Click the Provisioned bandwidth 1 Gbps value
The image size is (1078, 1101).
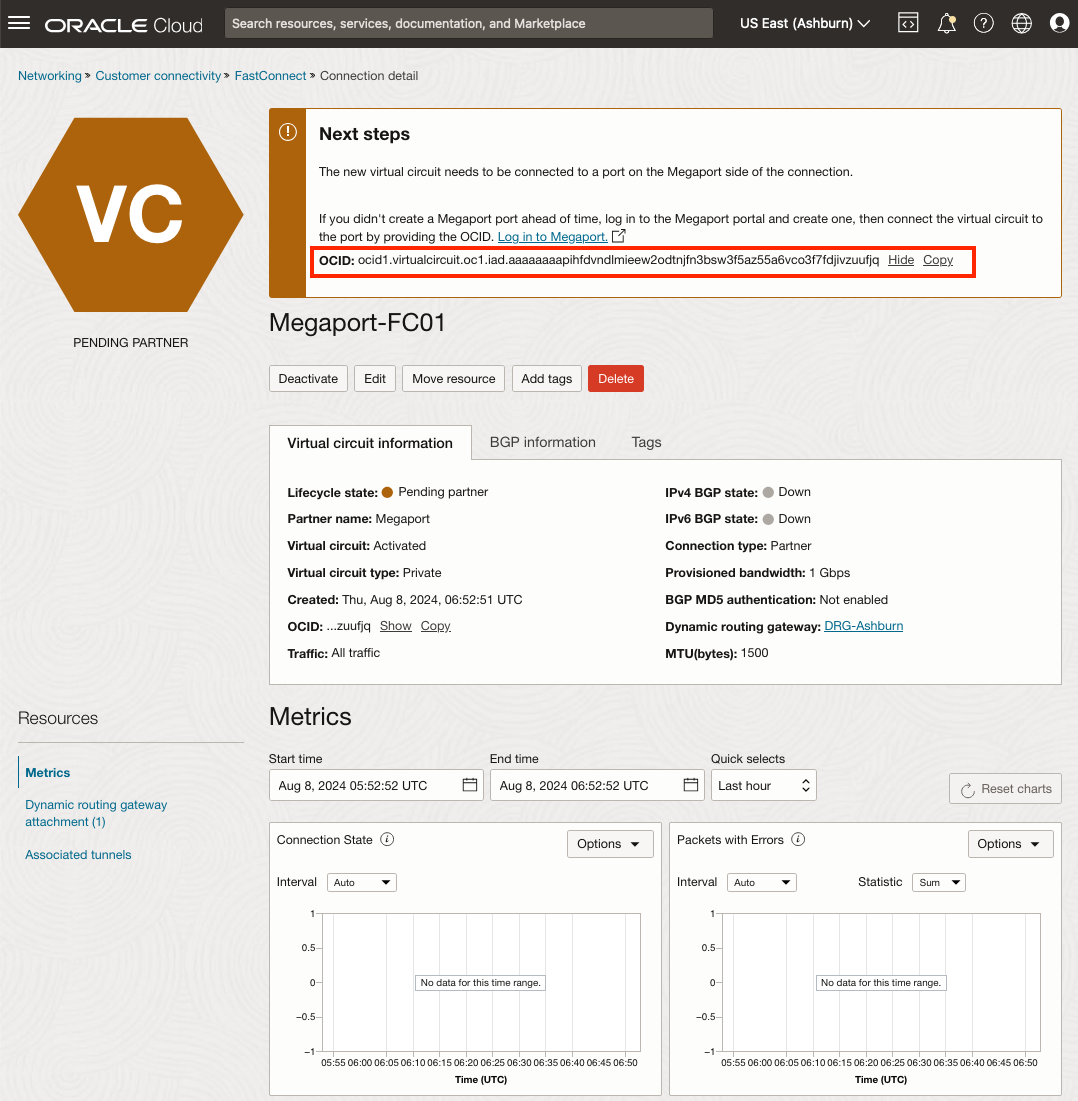tap(829, 573)
